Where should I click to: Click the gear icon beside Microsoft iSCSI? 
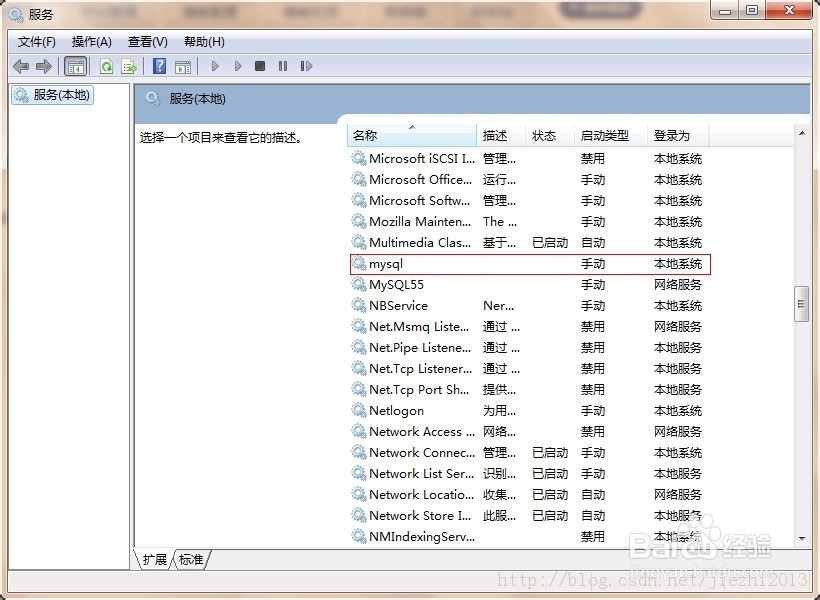click(359, 158)
